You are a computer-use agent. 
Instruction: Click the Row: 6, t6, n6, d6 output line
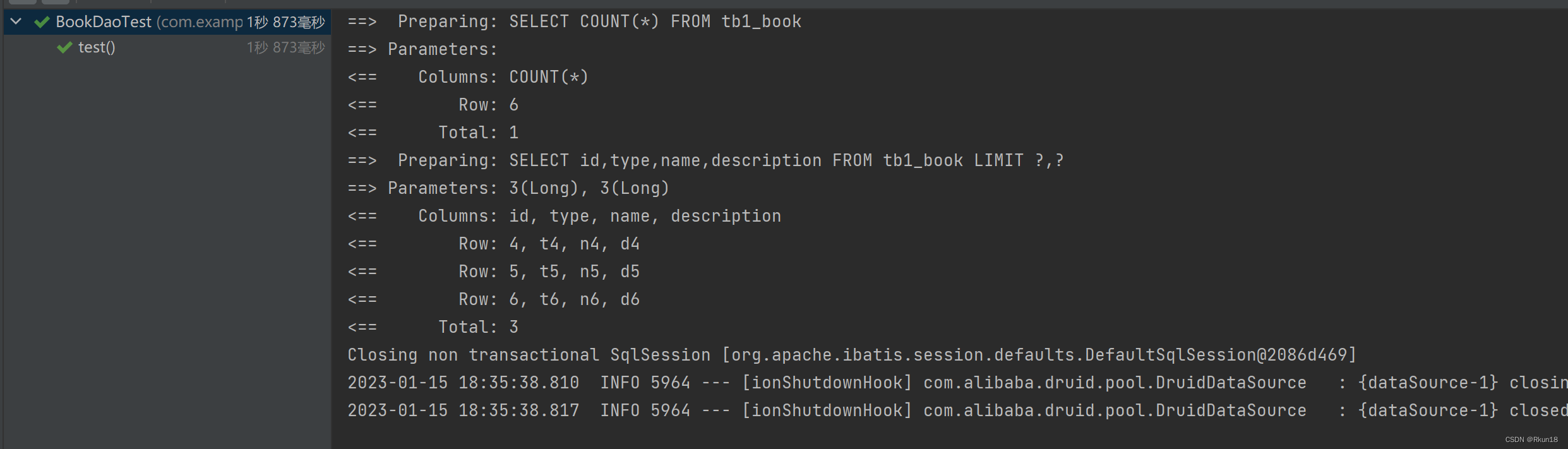point(494,299)
